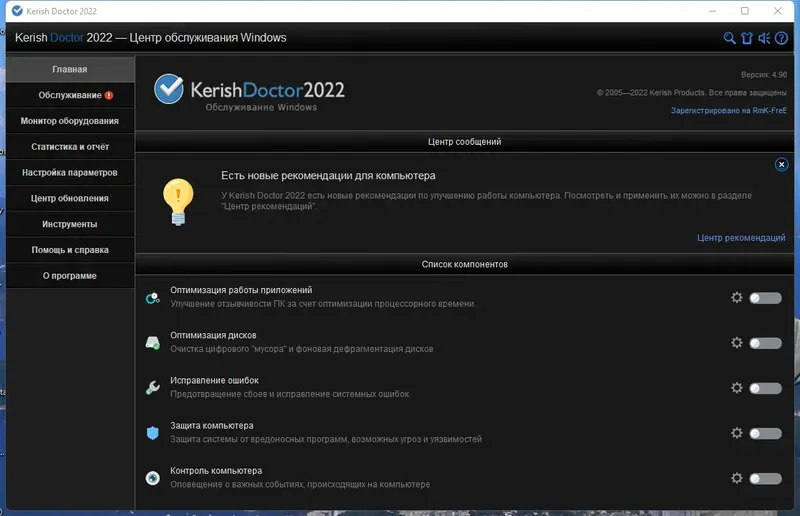The height and width of the screenshot is (516, 800).
Task: Go to Монитор оборудования
Action: tap(70, 121)
